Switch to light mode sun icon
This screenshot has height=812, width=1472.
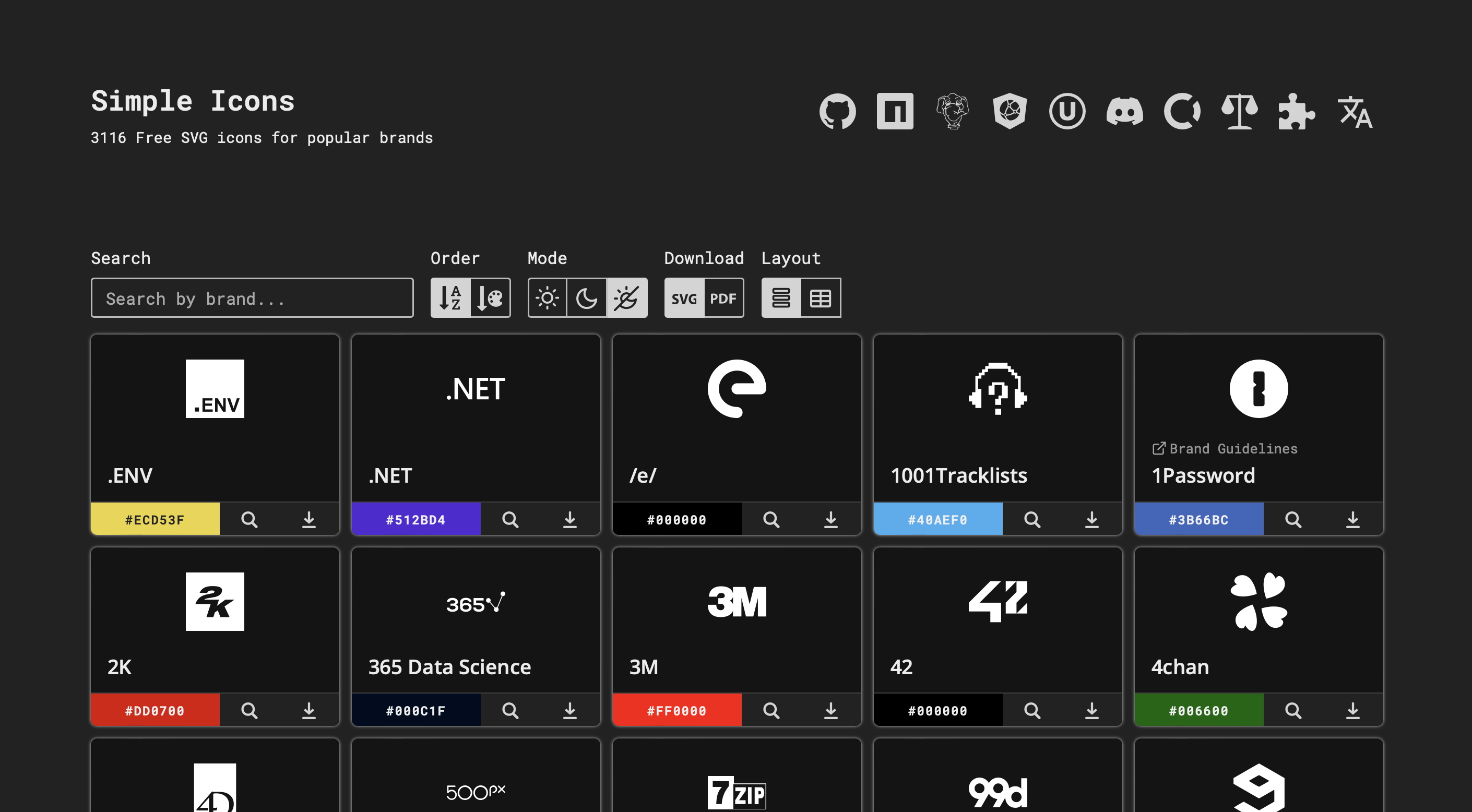pyautogui.click(x=547, y=297)
